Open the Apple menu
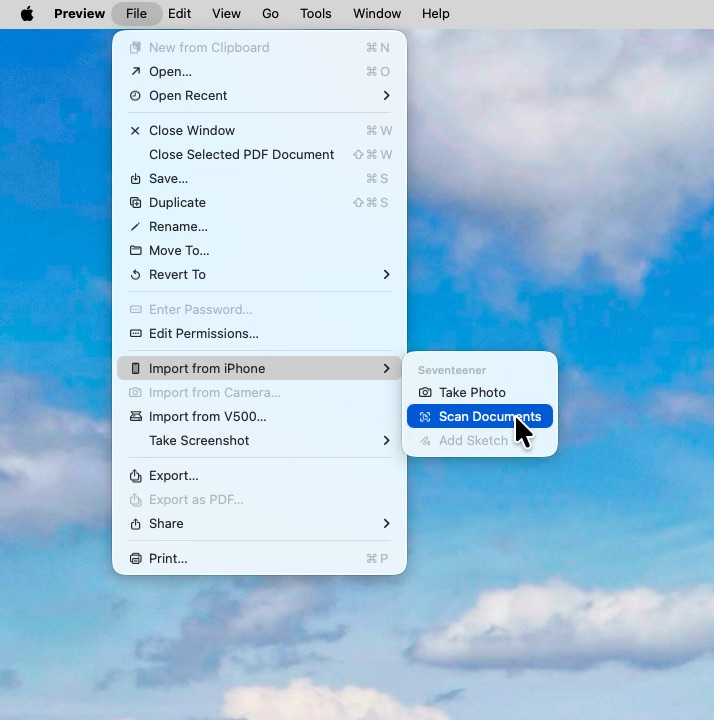 [x=27, y=14]
